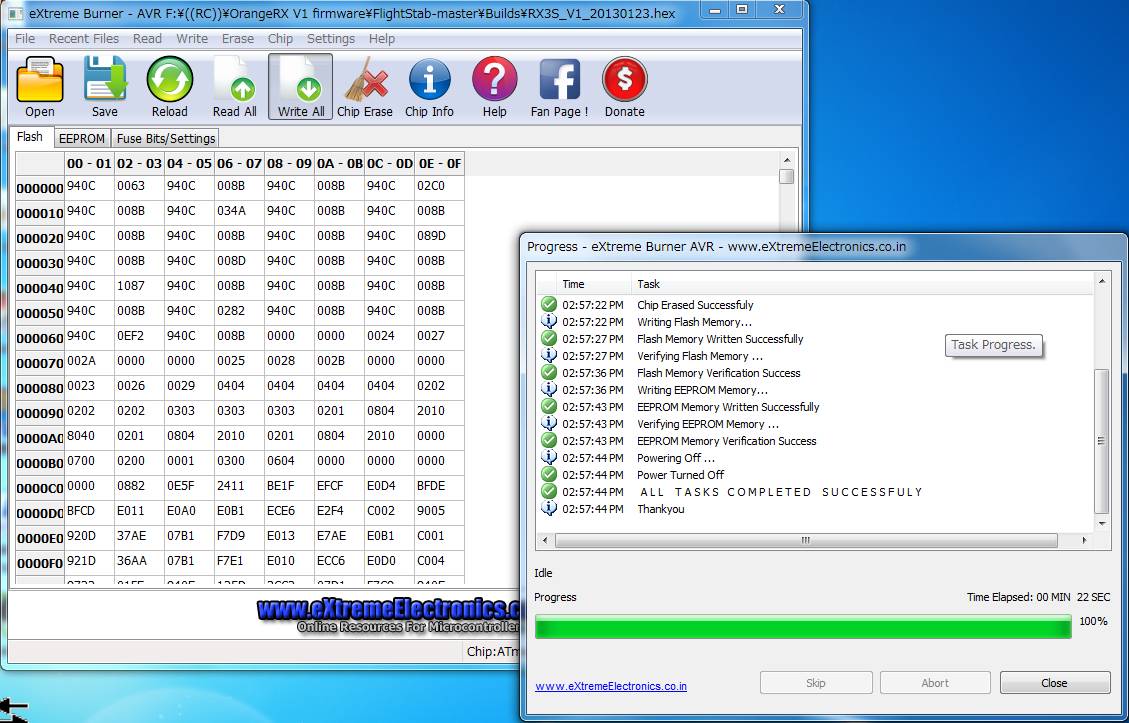The image size is (1129, 723).
Task: Click hex cell 0EF2 in row 000060
Action: [139, 337]
